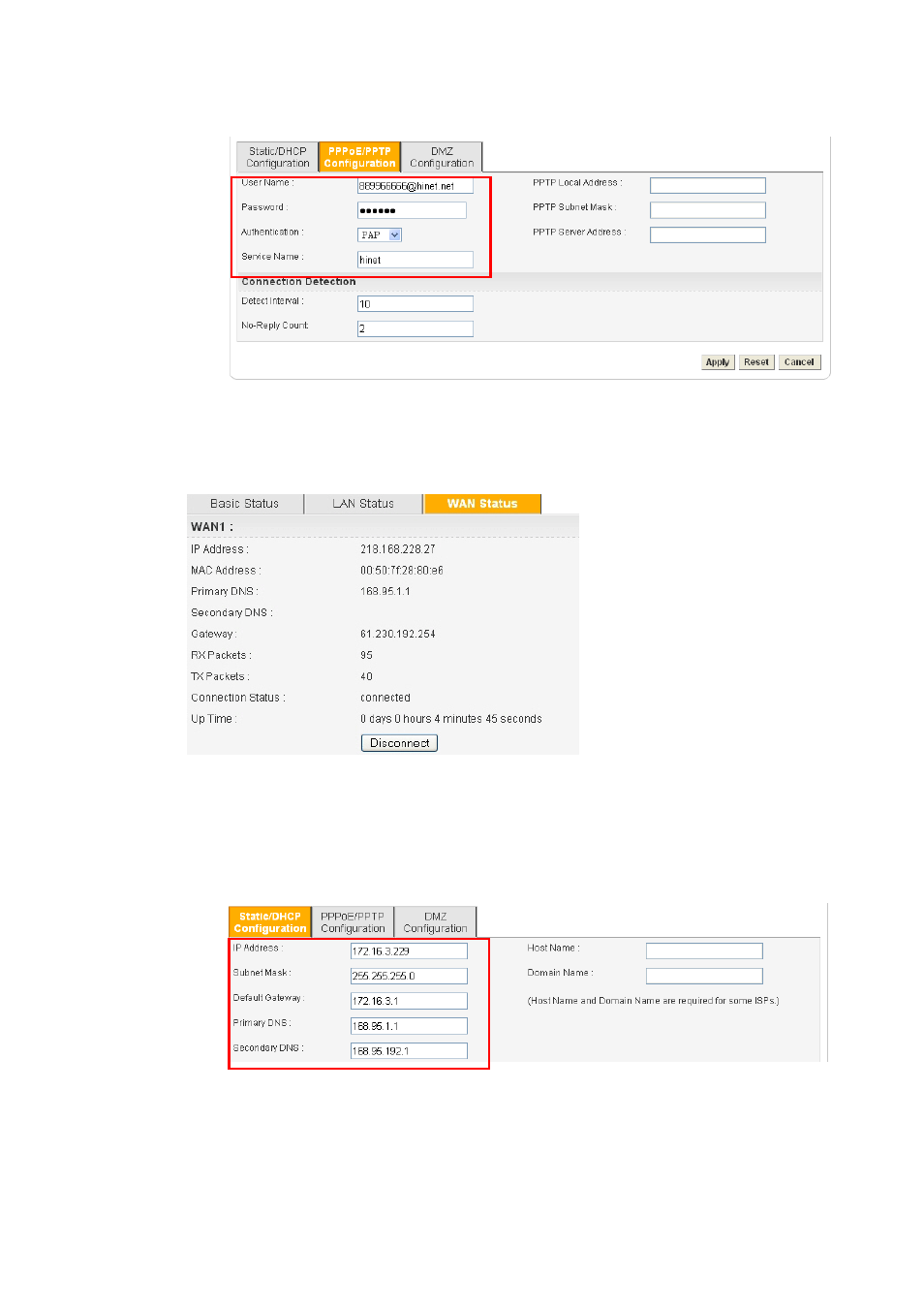This screenshot has height=1308, width=924.
Task: Click the Detect Interval input field
Action: 416,303
